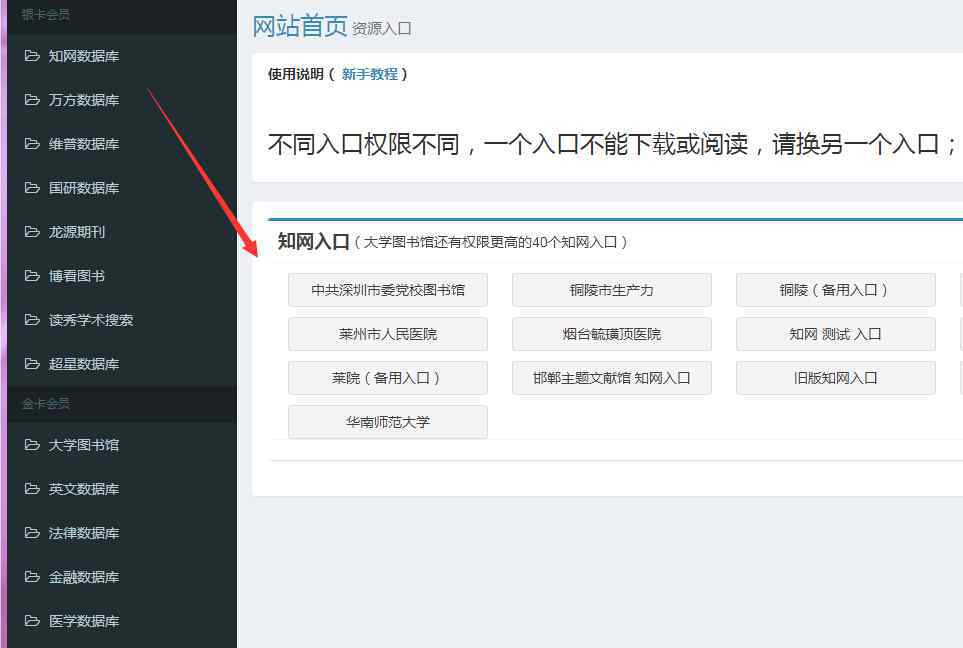Click the folder icon beside 龙源期刊
963x648 pixels.
click(x=32, y=232)
